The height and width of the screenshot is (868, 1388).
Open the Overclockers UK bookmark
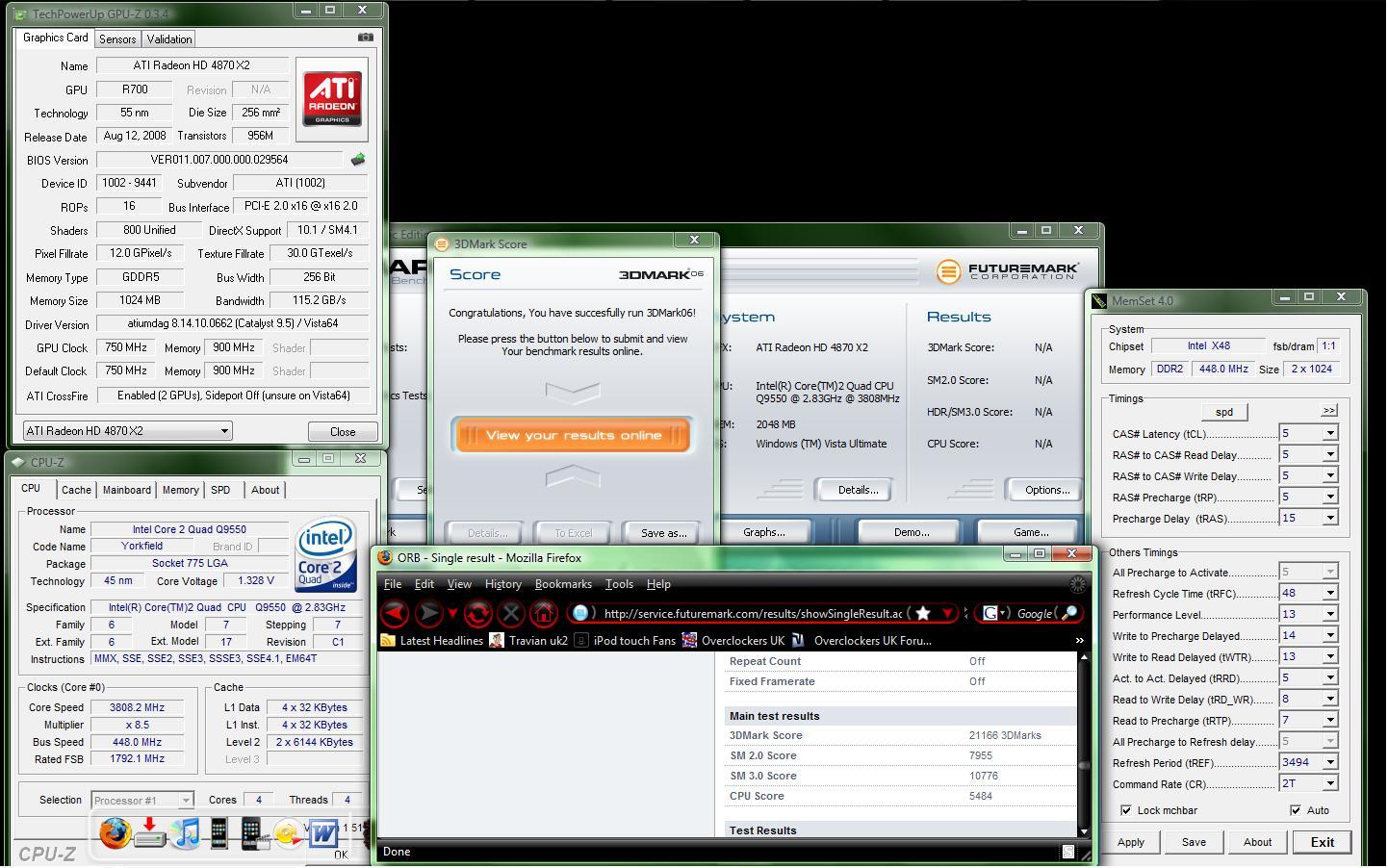click(x=733, y=640)
